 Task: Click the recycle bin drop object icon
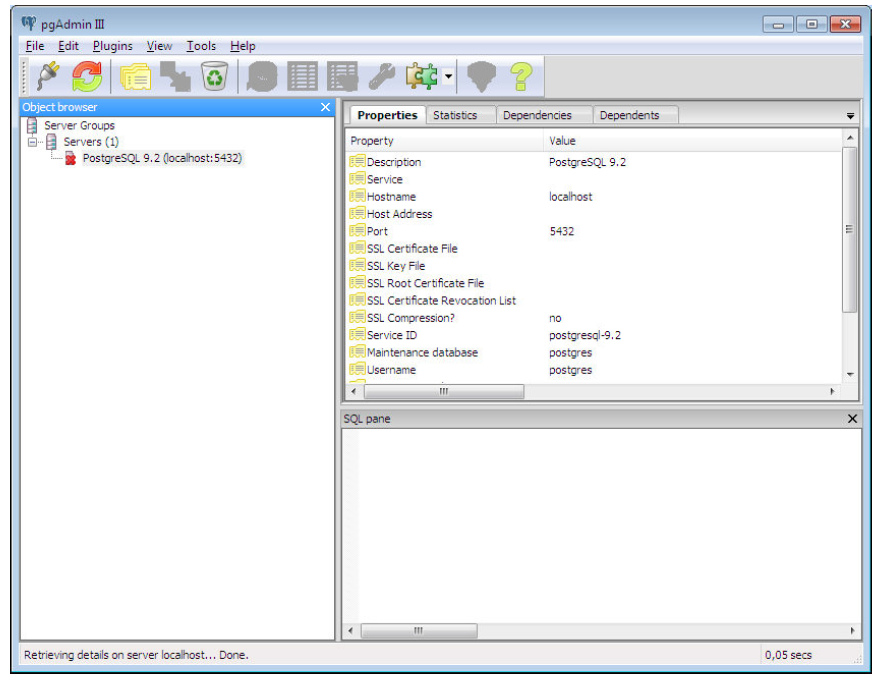215,76
